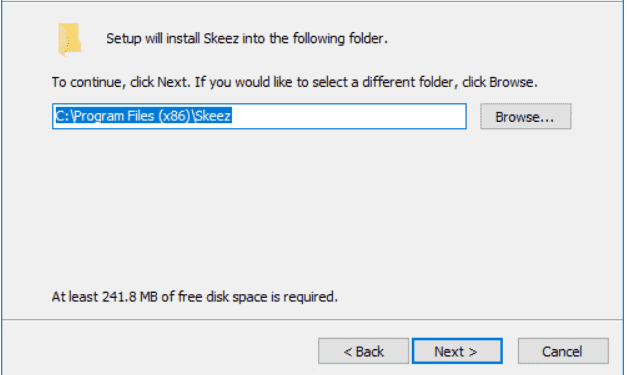Return to previous step via < Back

click(x=363, y=351)
